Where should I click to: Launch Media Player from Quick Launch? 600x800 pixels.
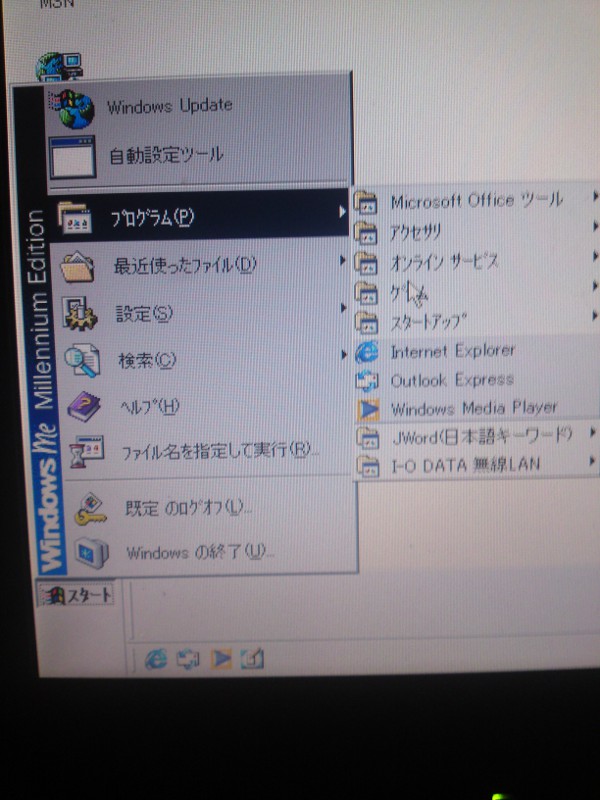pyautogui.click(x=220, y=659)
